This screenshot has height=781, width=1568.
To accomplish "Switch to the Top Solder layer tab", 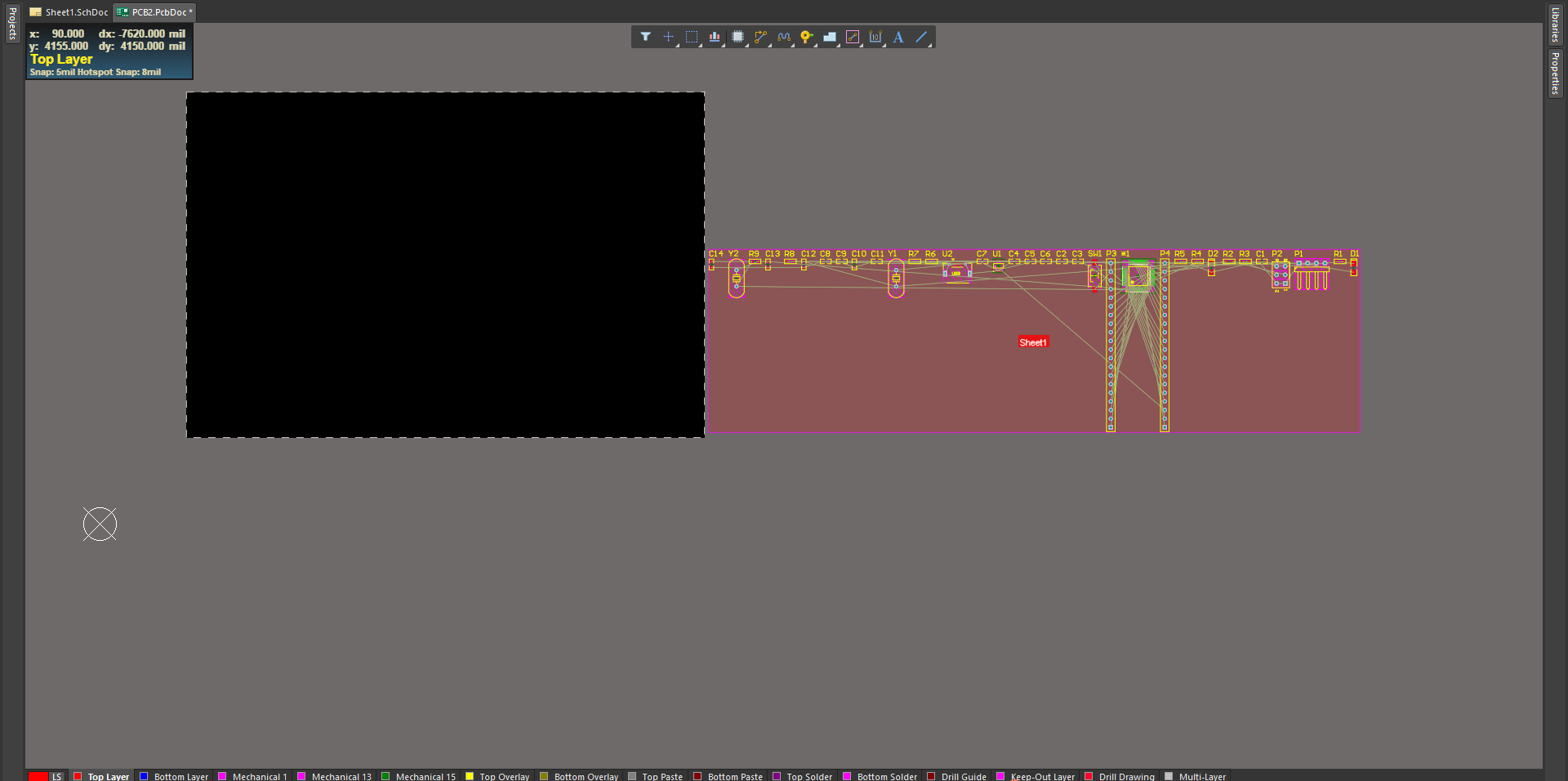I will pyautogui.click(x=803, y=776).
